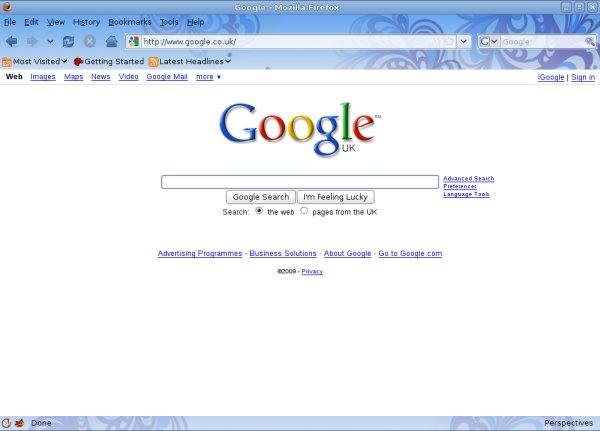Click the Google UK logo
This screenshot has height=431, width=600.
point(300,129)
